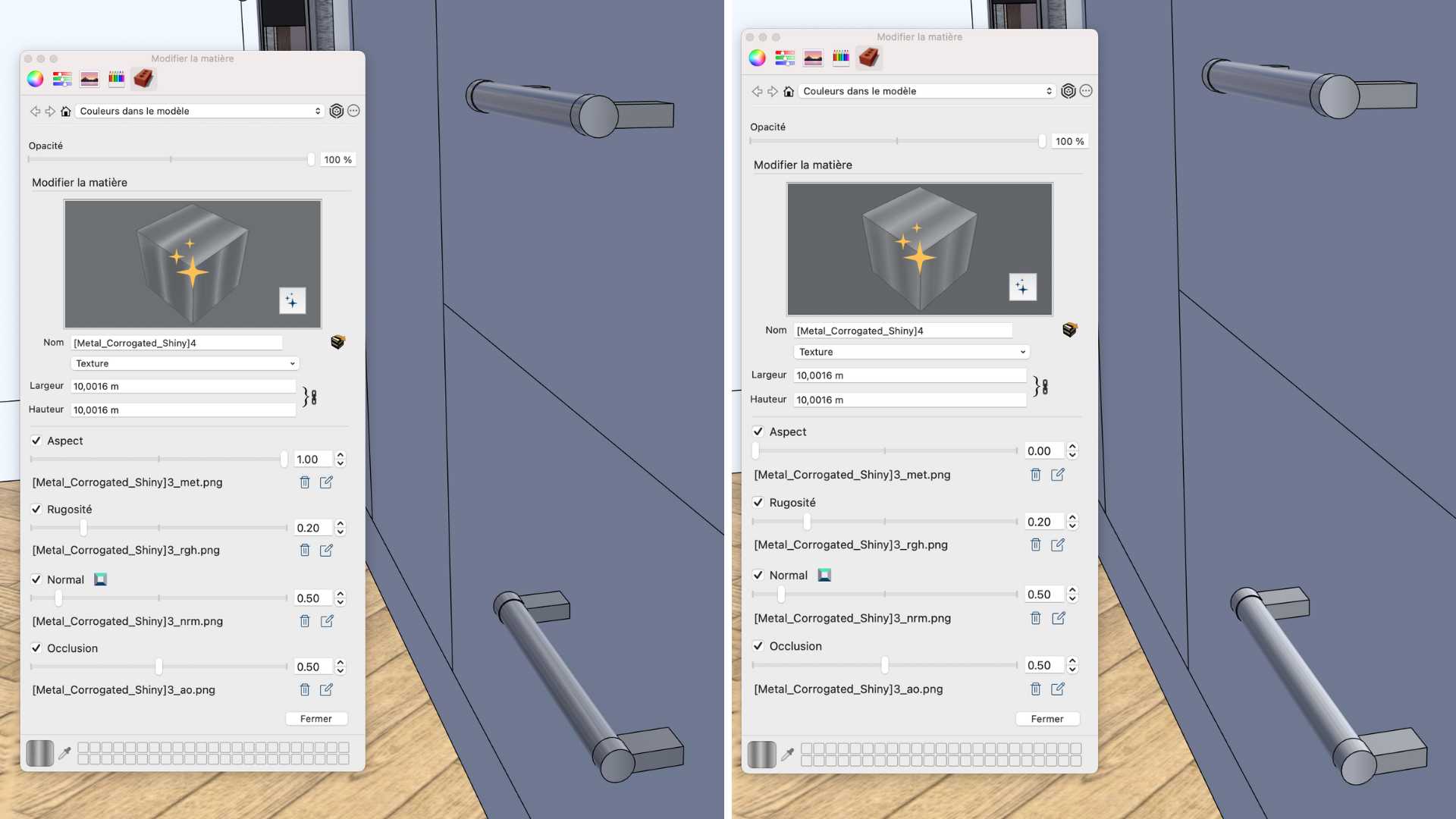Click current material swatch in left panel

[x=40, y=753]
